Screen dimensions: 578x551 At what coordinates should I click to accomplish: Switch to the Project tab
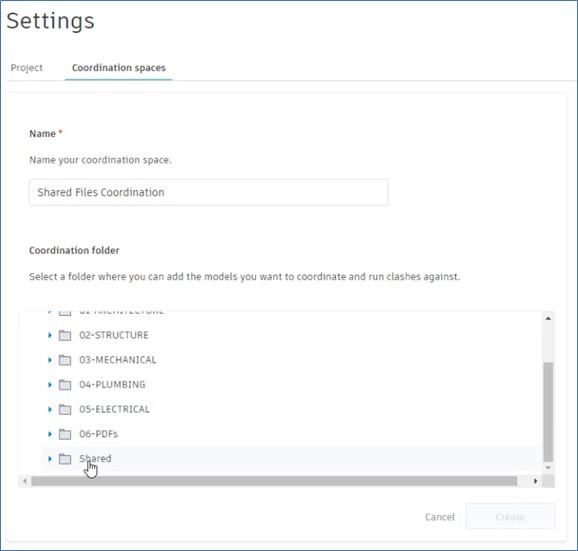[x=27, y=68]
